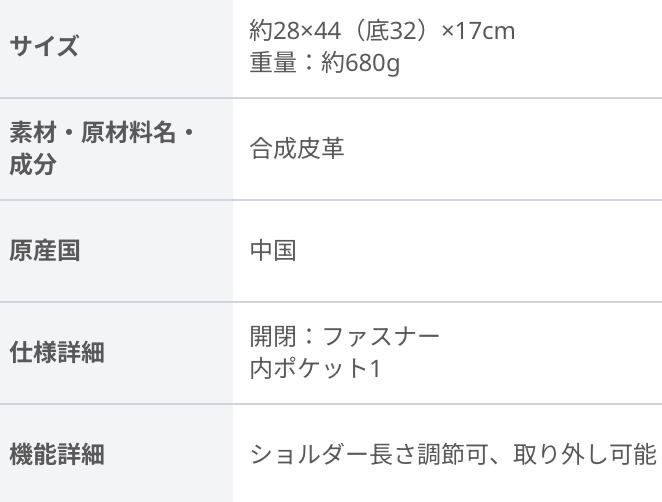Click the 原産国 row header
Image resolution: width=662 pixels, height=502 pixels.
(x=45, y=250)
